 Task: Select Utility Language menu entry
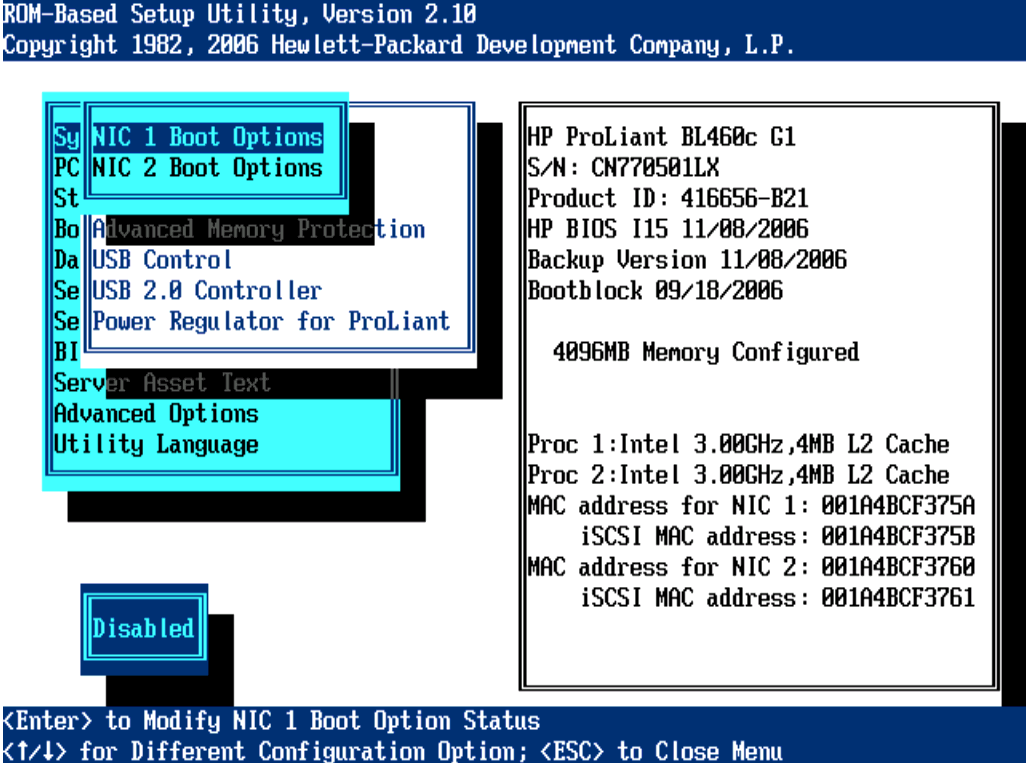tap(156, 444)
